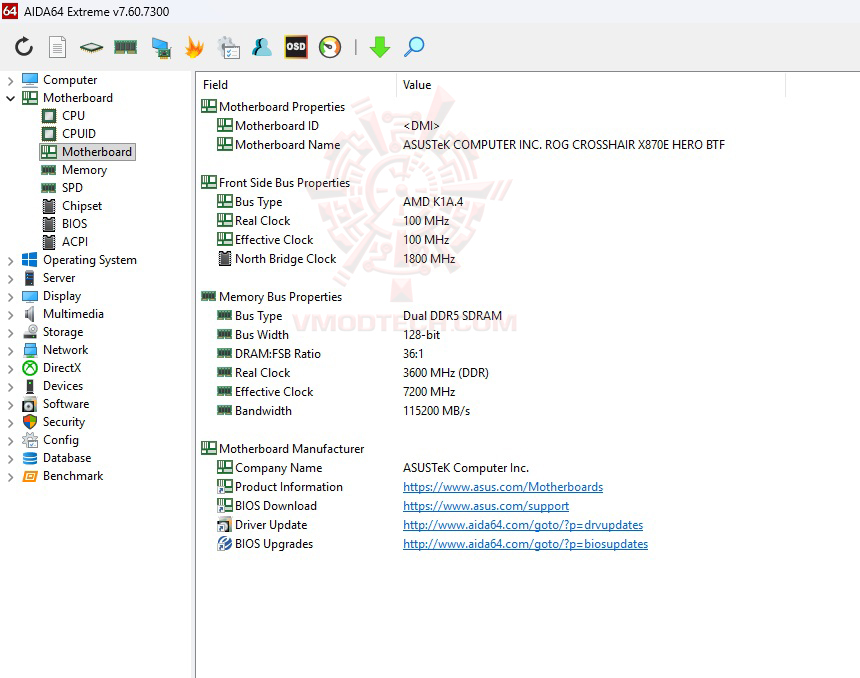The image size is (860, 678).
Task: Select the Bandwidth row
Action: coord(344,411)
